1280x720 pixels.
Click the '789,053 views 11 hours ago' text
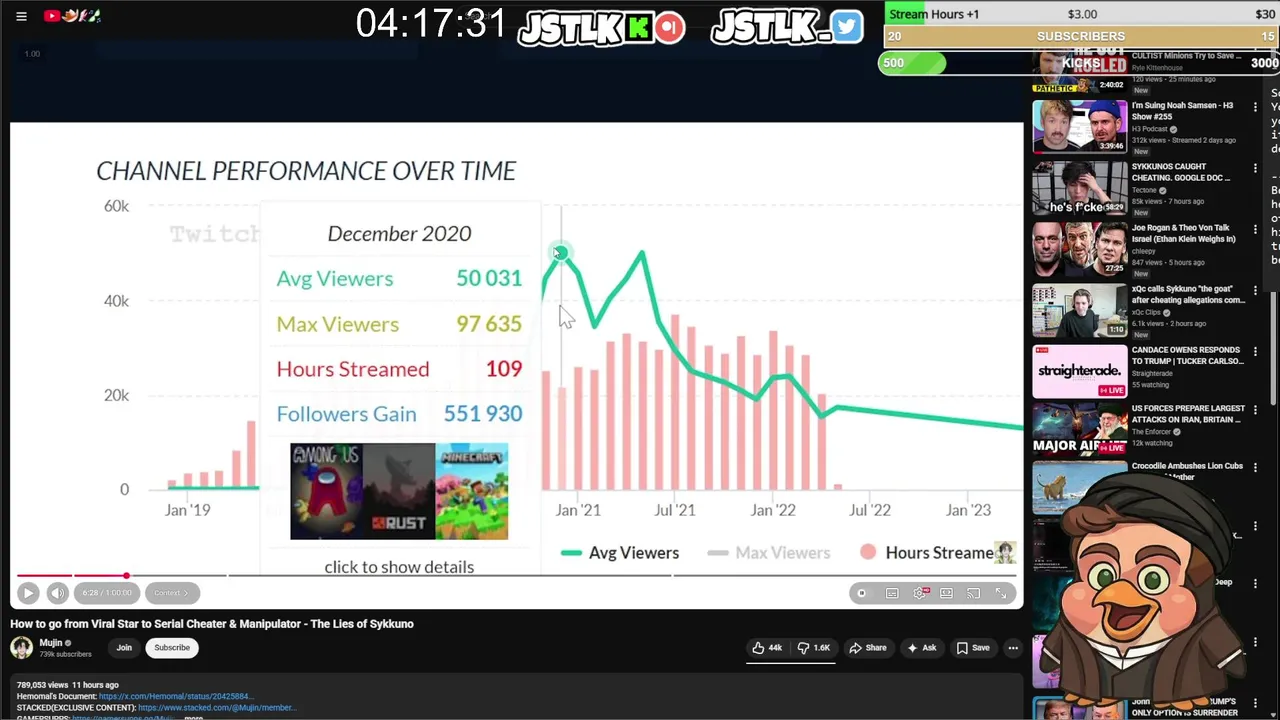pos(67,685)
